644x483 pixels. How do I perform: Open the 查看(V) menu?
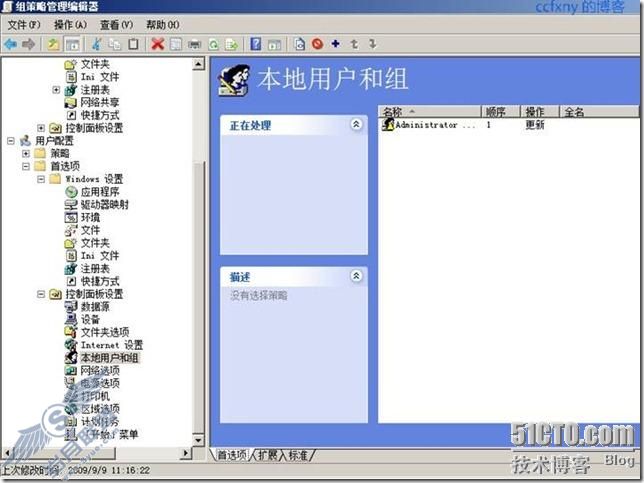pyautogui.click(x=117, y=25)
